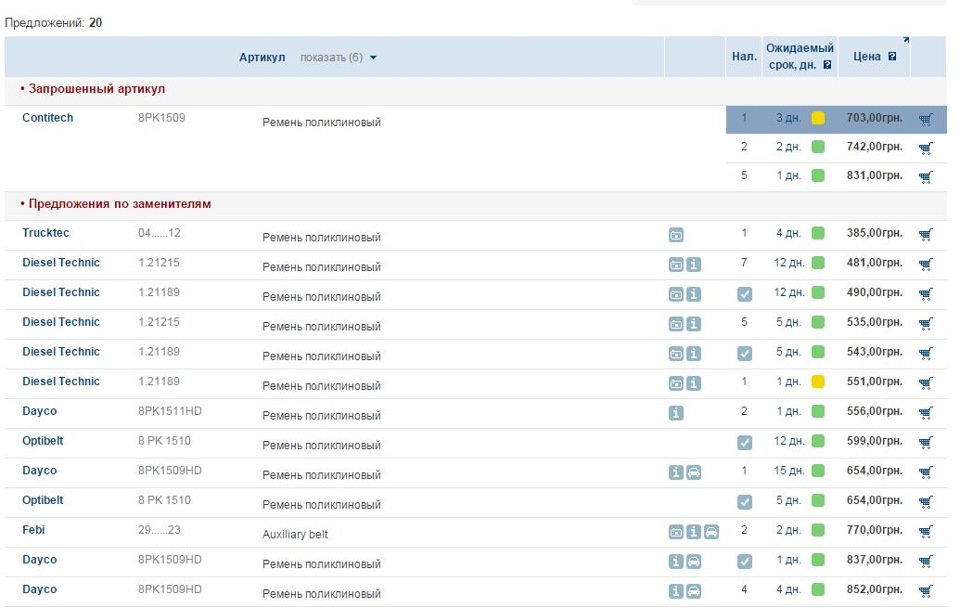The height and width of the screenshot is (608, 960).
Task: Click the yellow status square in the 551,00грн. row
Action: click(x=818, y=381)
